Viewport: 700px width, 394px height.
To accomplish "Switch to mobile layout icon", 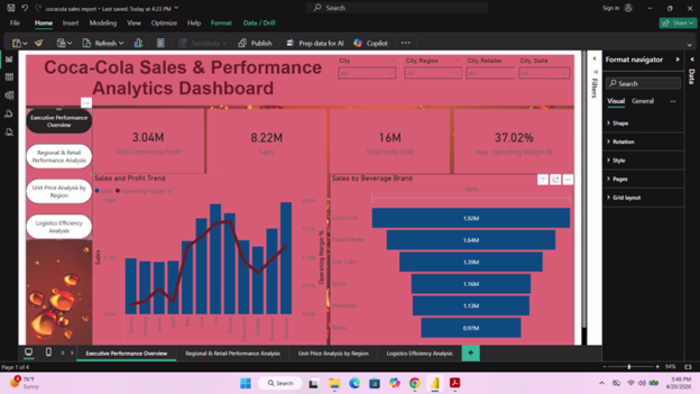I will pos(48,352).
